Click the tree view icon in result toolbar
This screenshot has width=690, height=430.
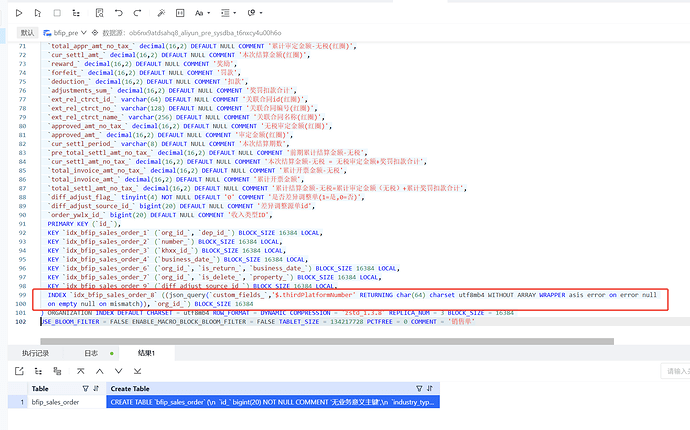click(38, 371)
